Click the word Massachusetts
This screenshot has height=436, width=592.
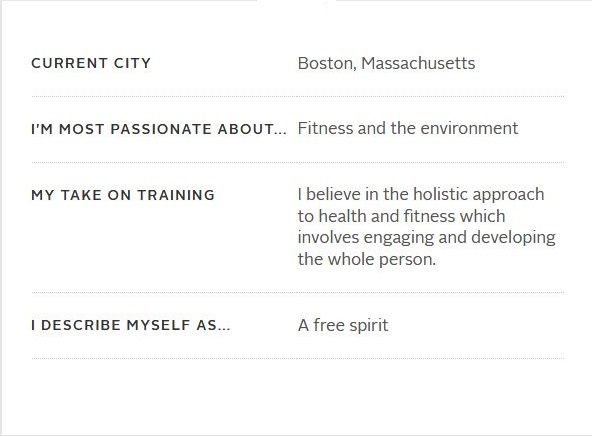click(418, 63)
